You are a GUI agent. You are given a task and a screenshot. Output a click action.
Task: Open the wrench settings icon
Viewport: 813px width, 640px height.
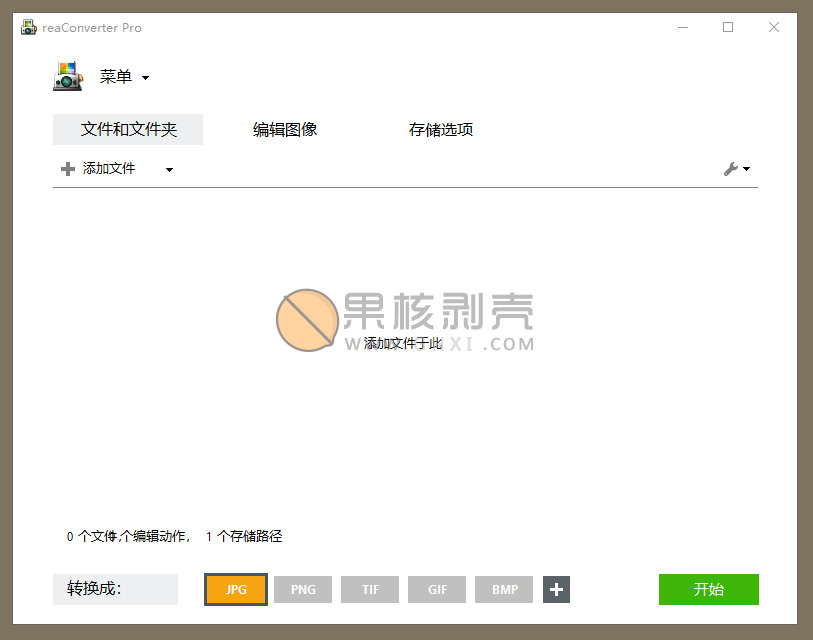735,170
